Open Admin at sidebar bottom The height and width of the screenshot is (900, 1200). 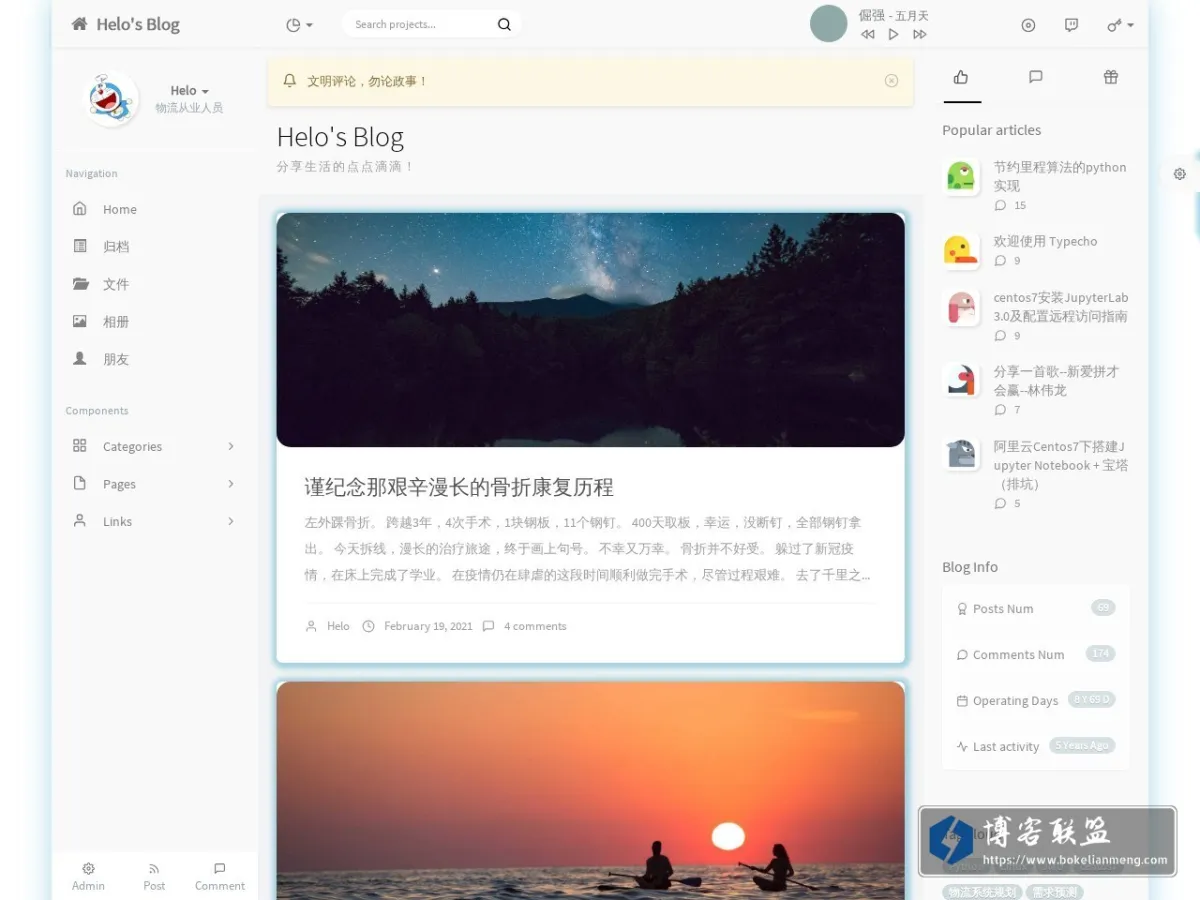tap(88, 877)
